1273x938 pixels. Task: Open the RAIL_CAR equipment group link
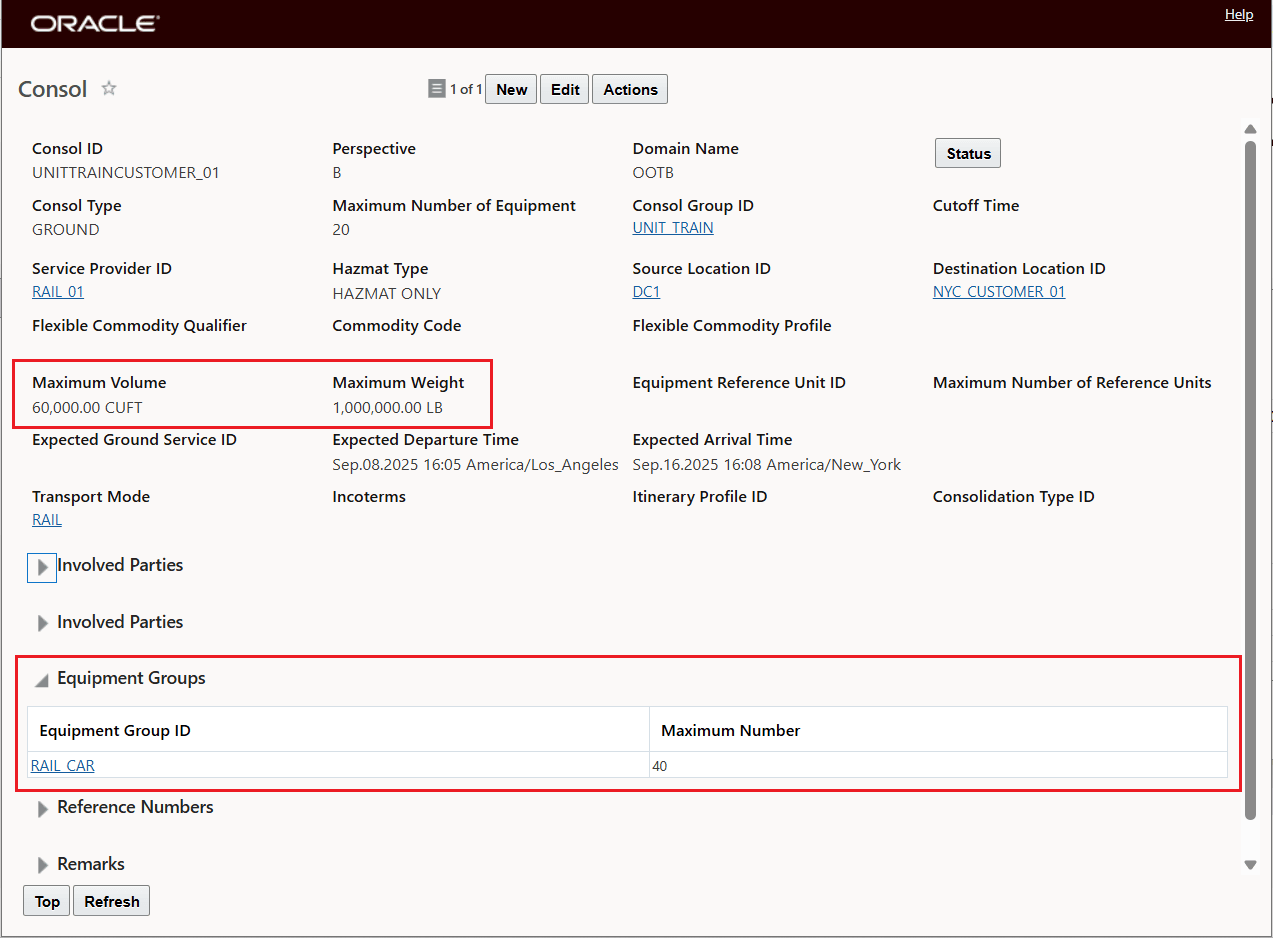pos(63,765)
